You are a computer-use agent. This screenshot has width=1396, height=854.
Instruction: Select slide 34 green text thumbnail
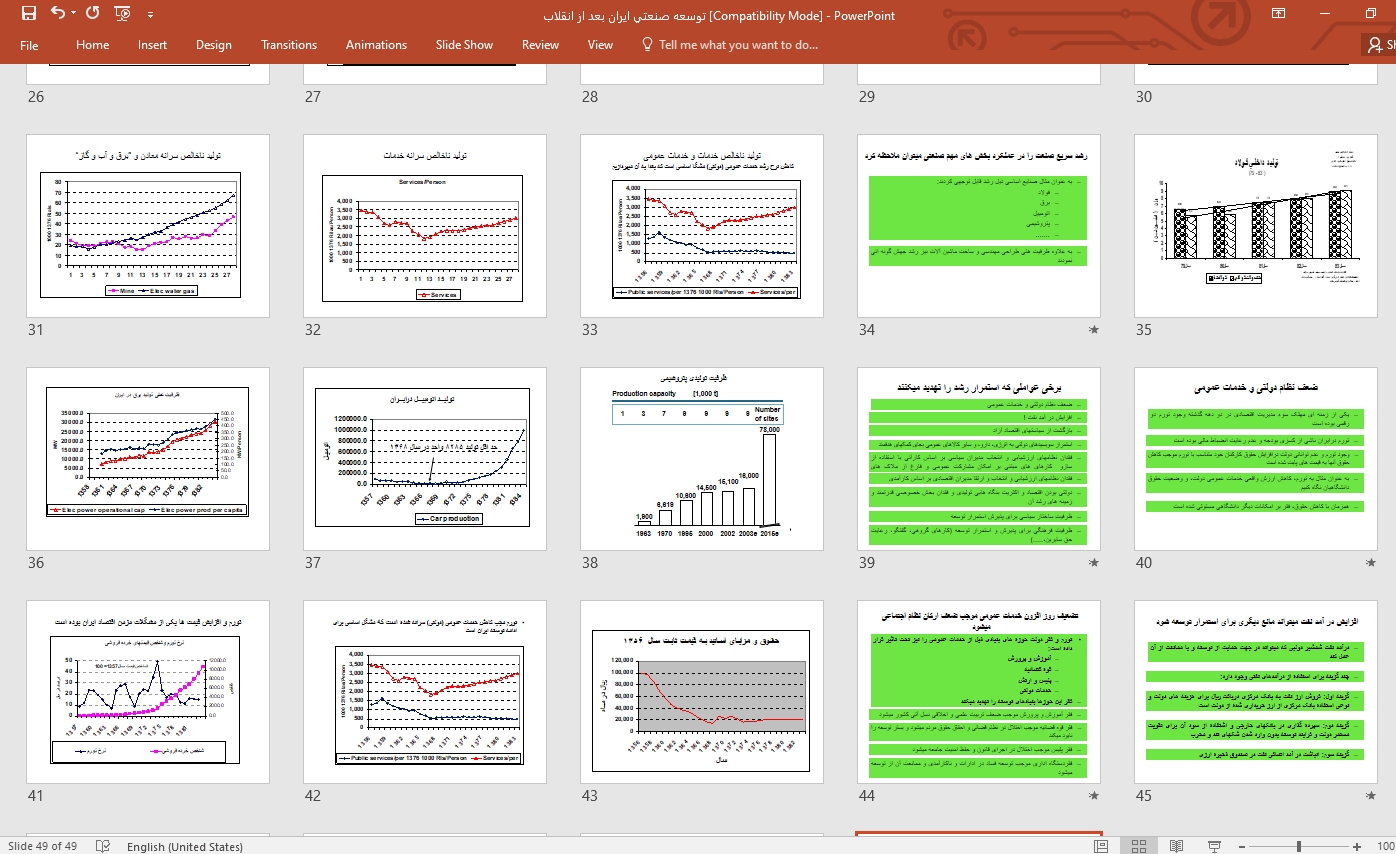click(979, 226)
